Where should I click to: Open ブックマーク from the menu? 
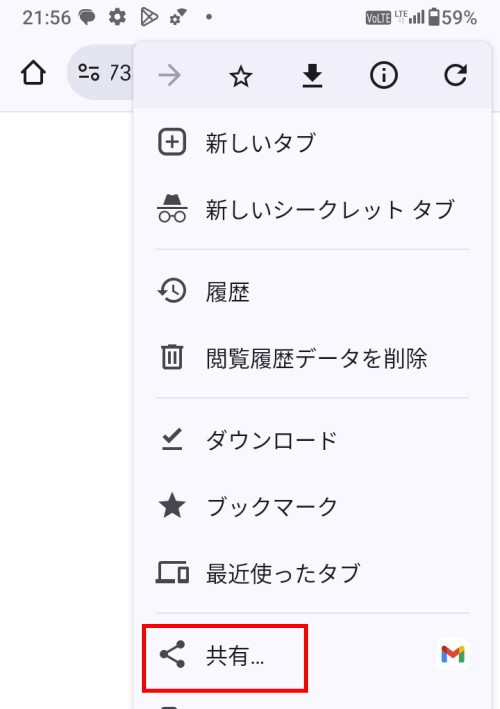pyautogui.click(x=312, y=506)
